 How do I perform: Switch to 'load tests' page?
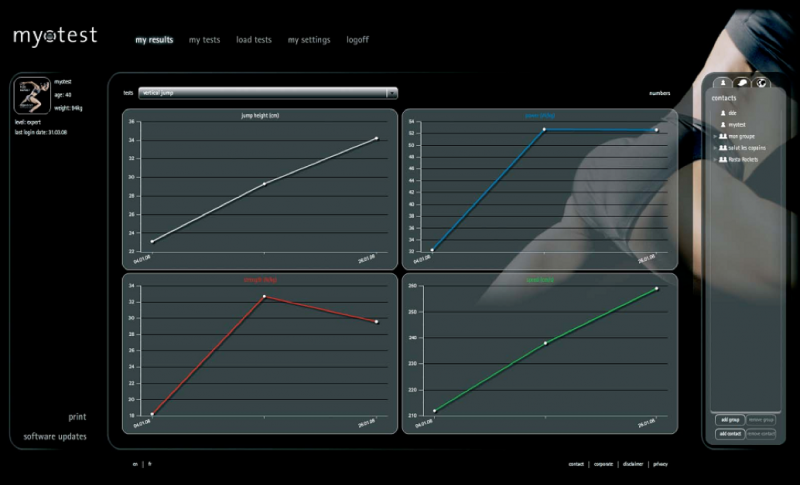click(254, 40)
